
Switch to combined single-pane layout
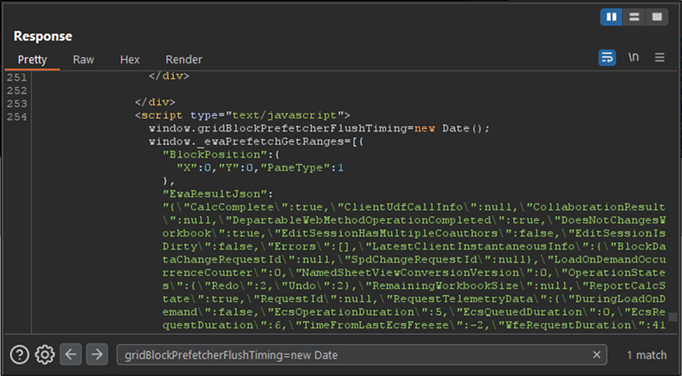[x=657, y=17]
